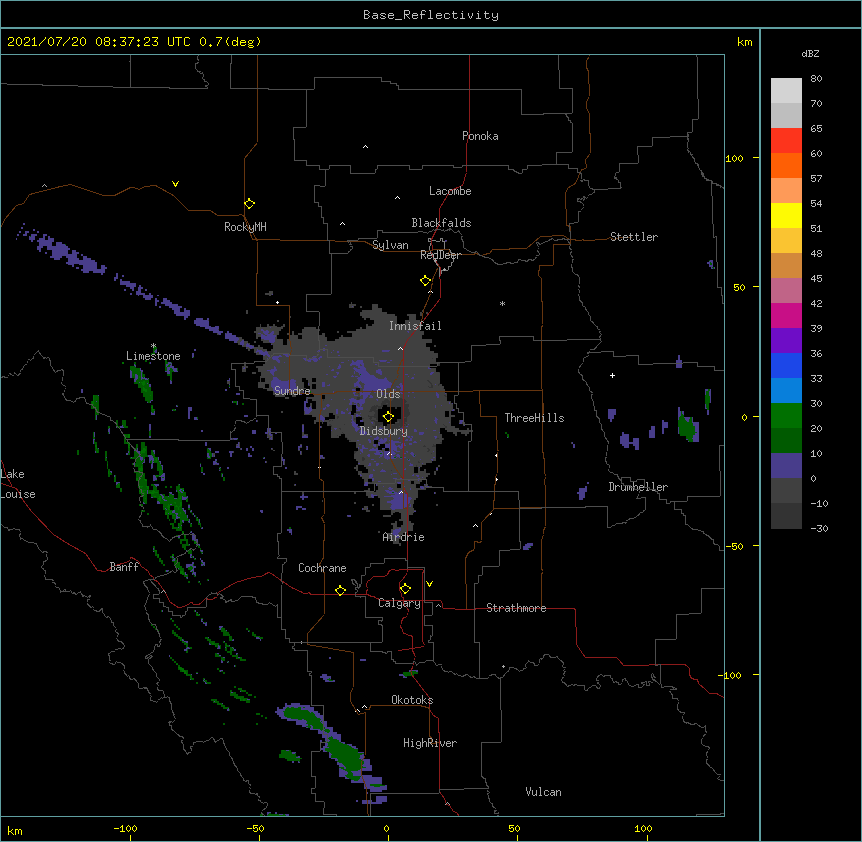Click the Ponoka city label

pyautogui.click(x=480, y=136)
